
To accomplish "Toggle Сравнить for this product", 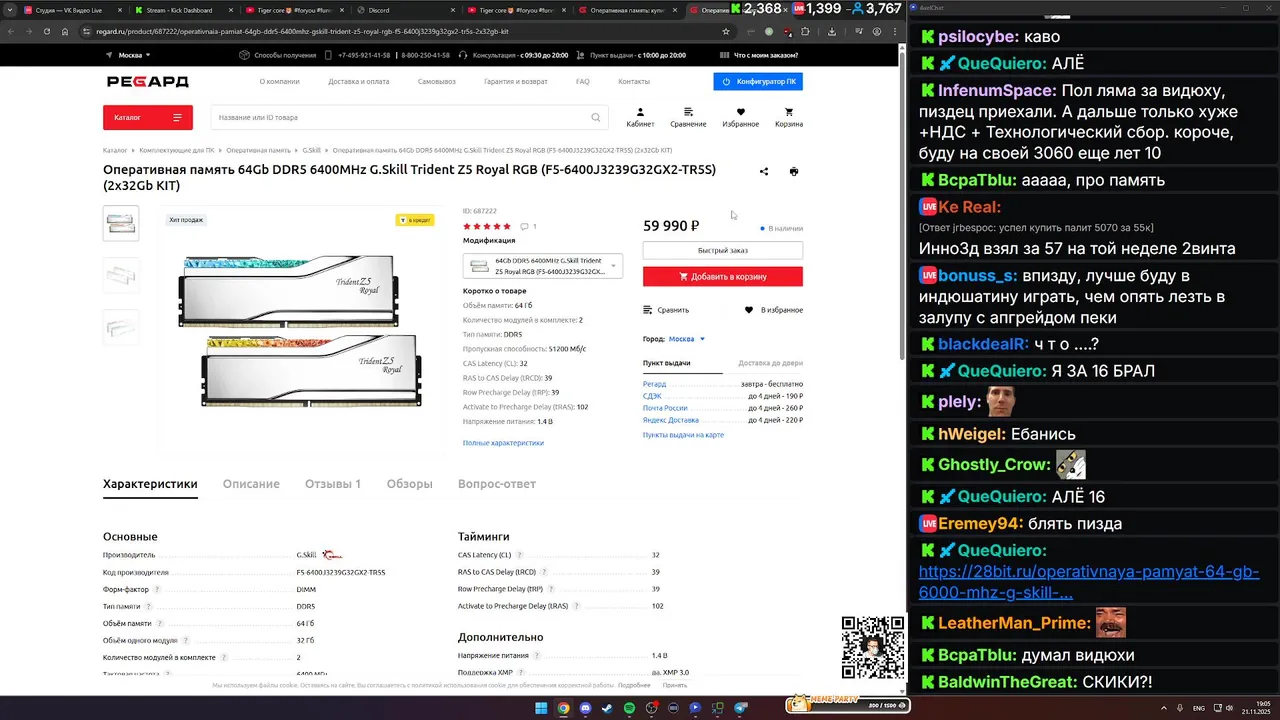I will pyautogui.click(x=666, y=310).
